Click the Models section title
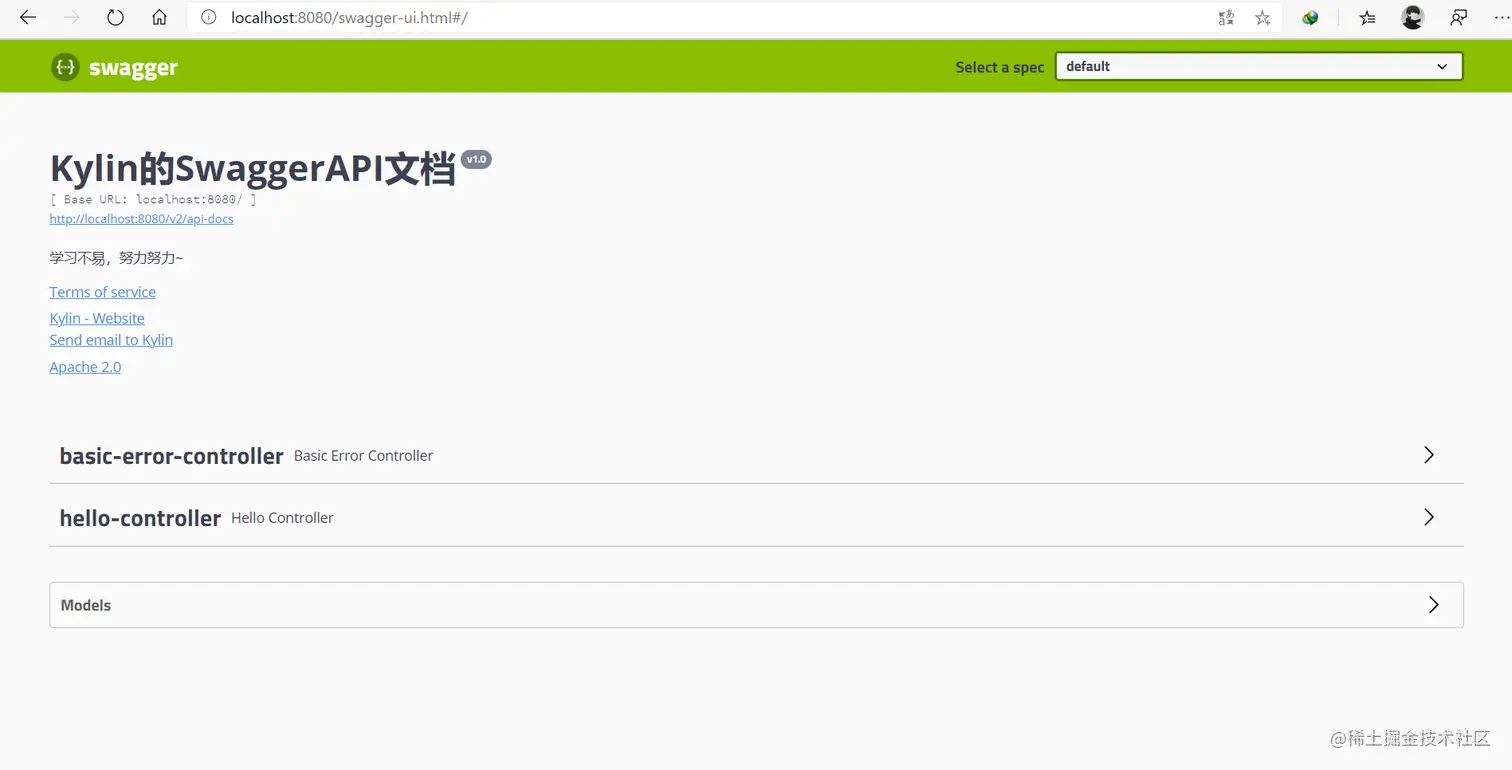This screenshot has height=770, width=1512. pyautogui.click(x=86, y=605)
